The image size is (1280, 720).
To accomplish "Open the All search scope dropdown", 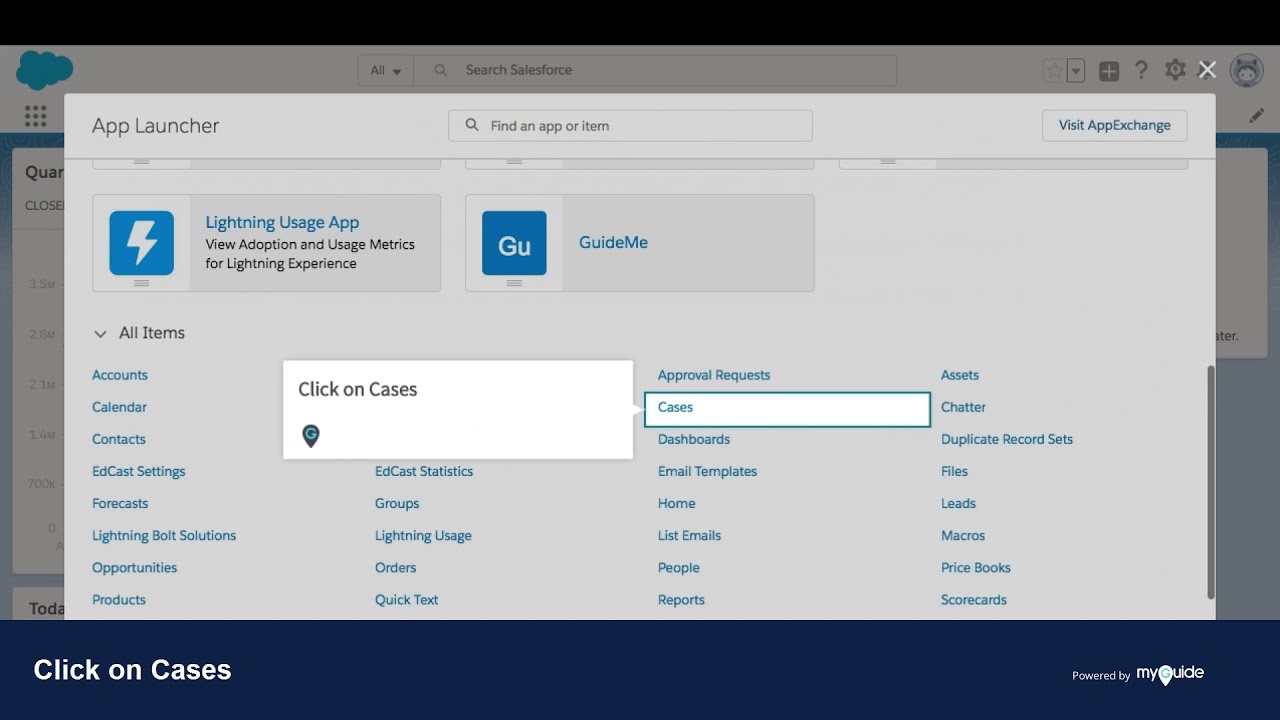I will (x=386, y=70).
